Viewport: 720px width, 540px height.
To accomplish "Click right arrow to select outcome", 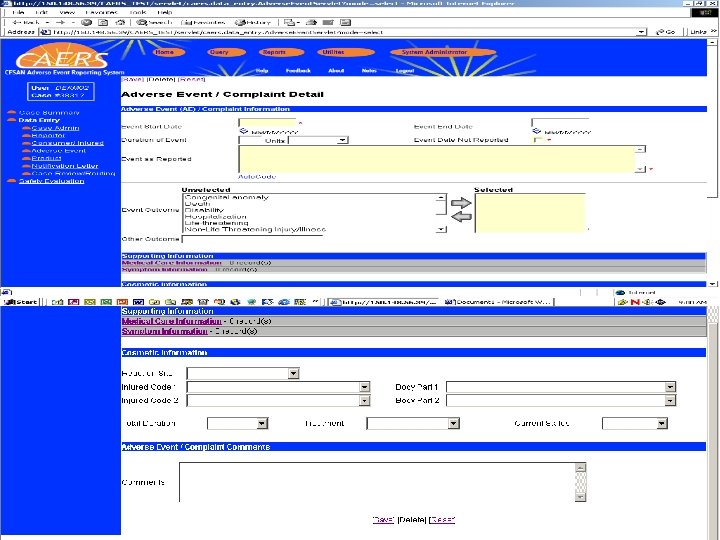I will click(x=461, y=202).
